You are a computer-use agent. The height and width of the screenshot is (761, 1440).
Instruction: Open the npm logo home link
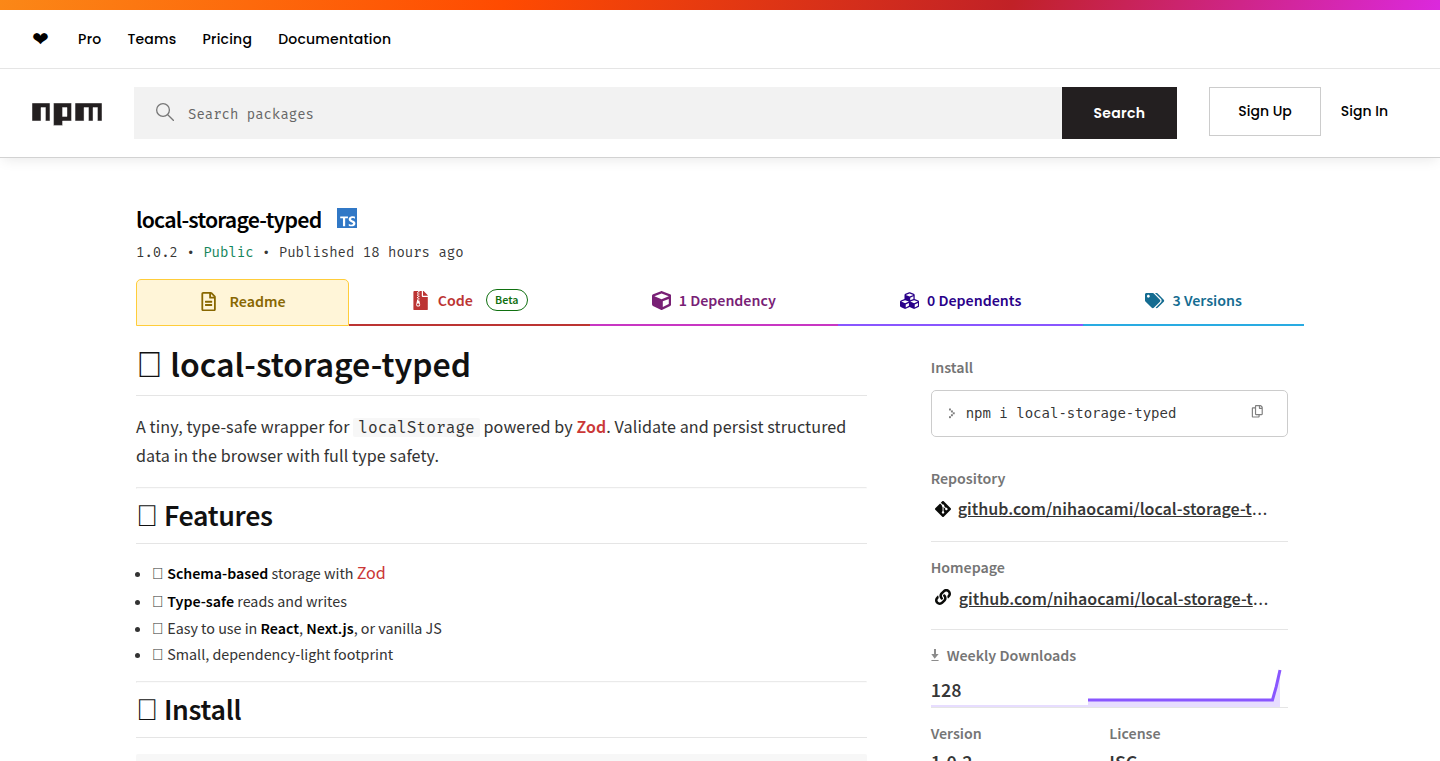tap(67, 113)
